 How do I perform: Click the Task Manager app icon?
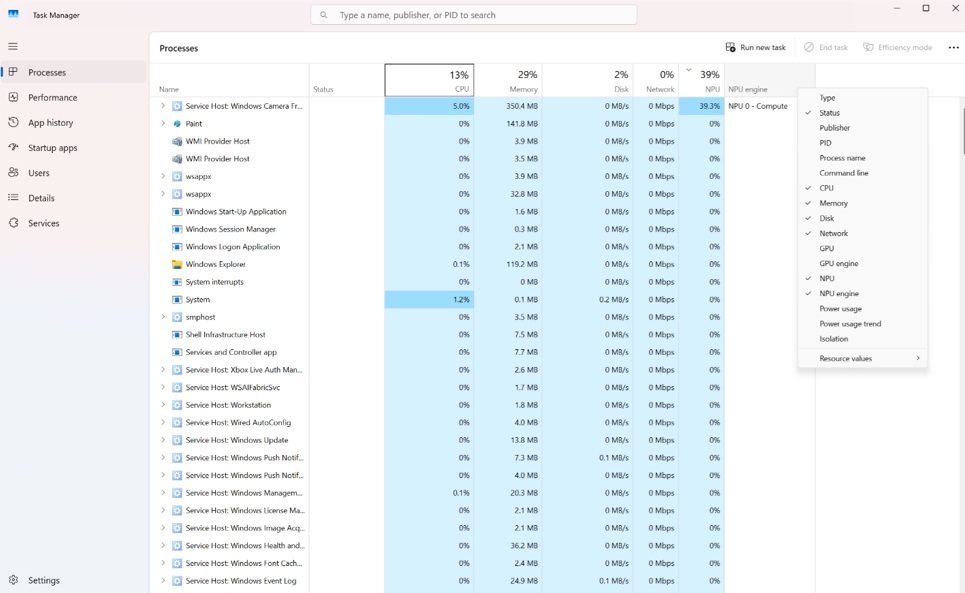click(x=13, y=14)
